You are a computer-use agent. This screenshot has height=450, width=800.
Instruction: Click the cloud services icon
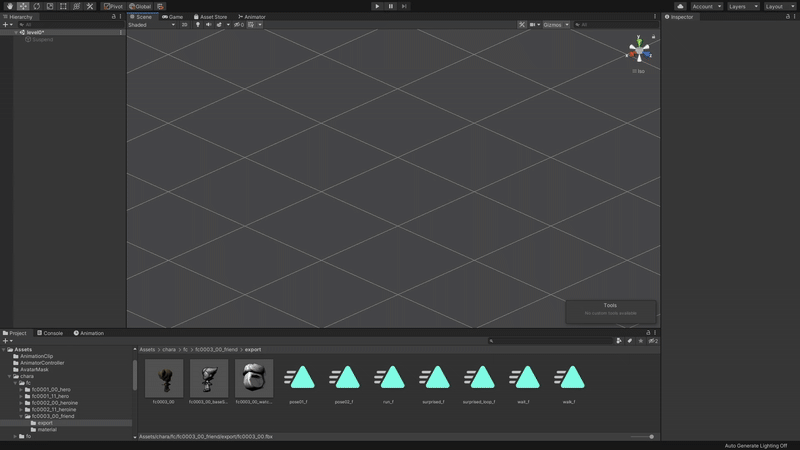pyautogui.click(x=680, y=6)
